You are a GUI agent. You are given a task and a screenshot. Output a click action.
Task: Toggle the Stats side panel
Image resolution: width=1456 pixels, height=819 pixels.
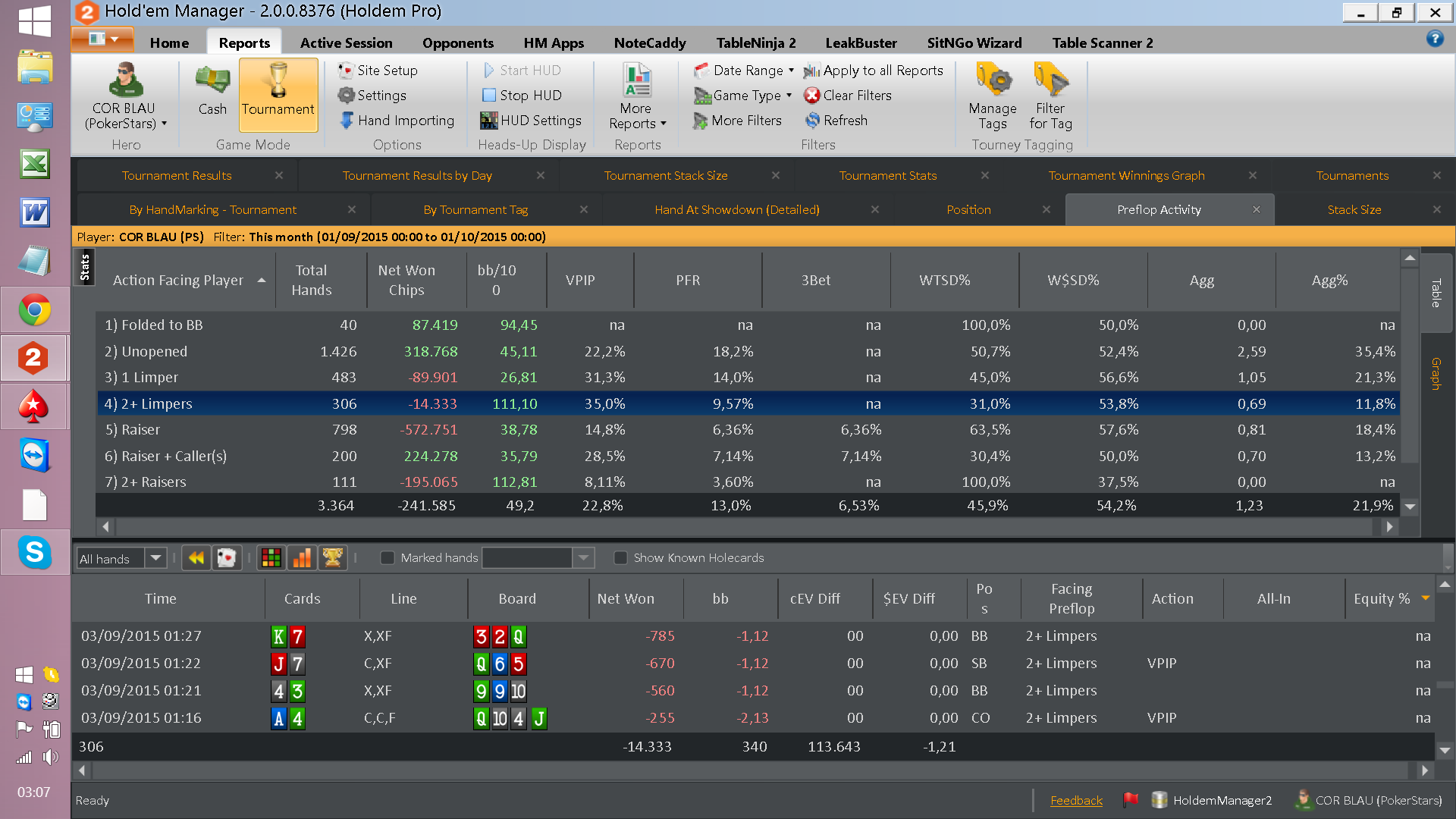tap(85, 267)
